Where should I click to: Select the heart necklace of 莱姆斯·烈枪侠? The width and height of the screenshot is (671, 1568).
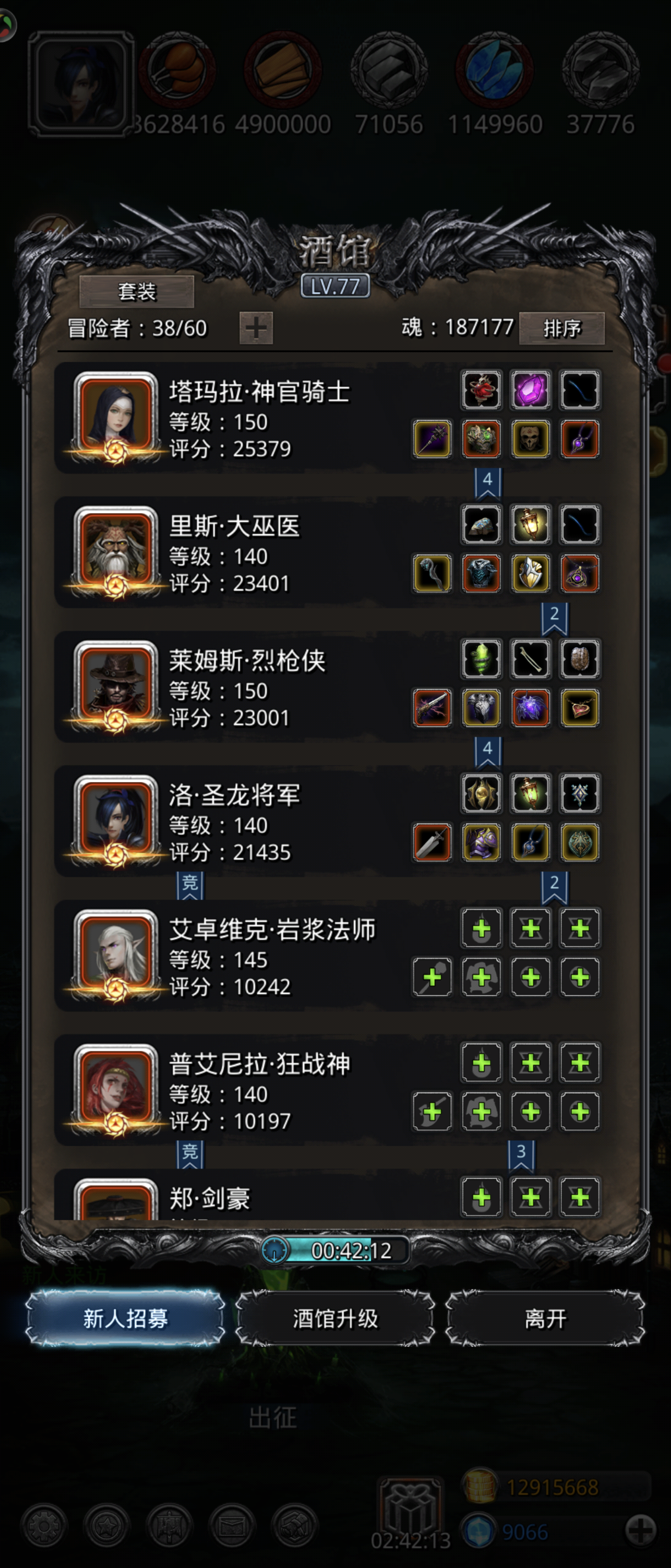[x=580, y=708]
